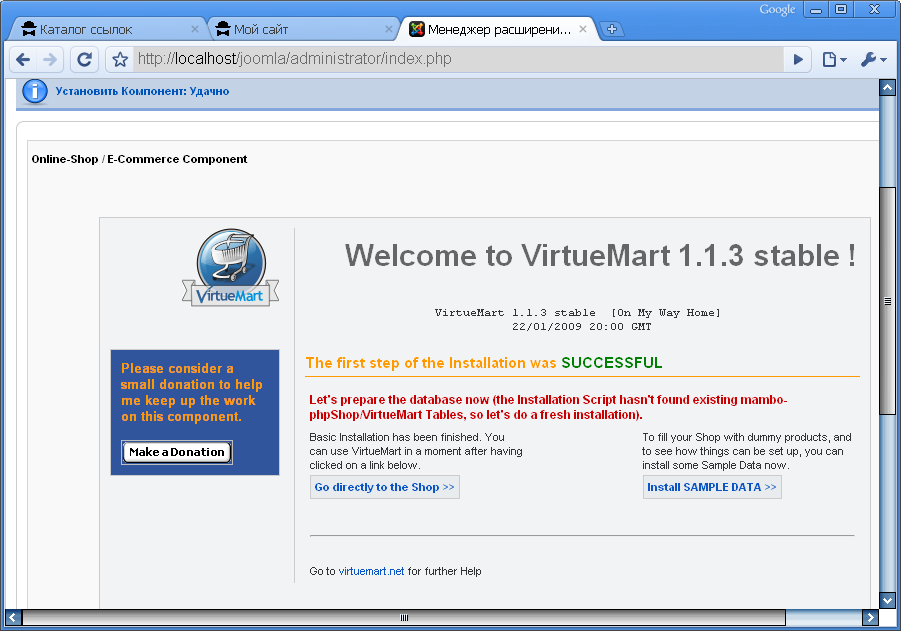This screenshot has height=631, width=901.
Task: Bookmark this page with the star icon
Action: pos(120,59)
